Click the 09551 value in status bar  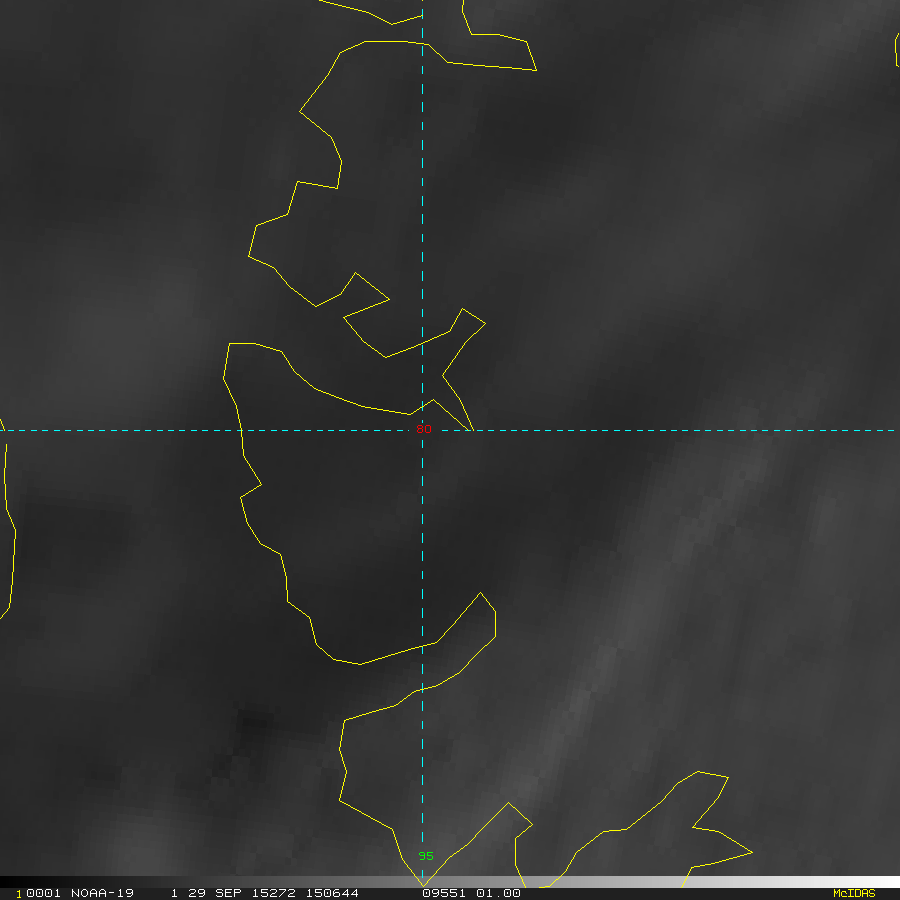click(443, 893)
